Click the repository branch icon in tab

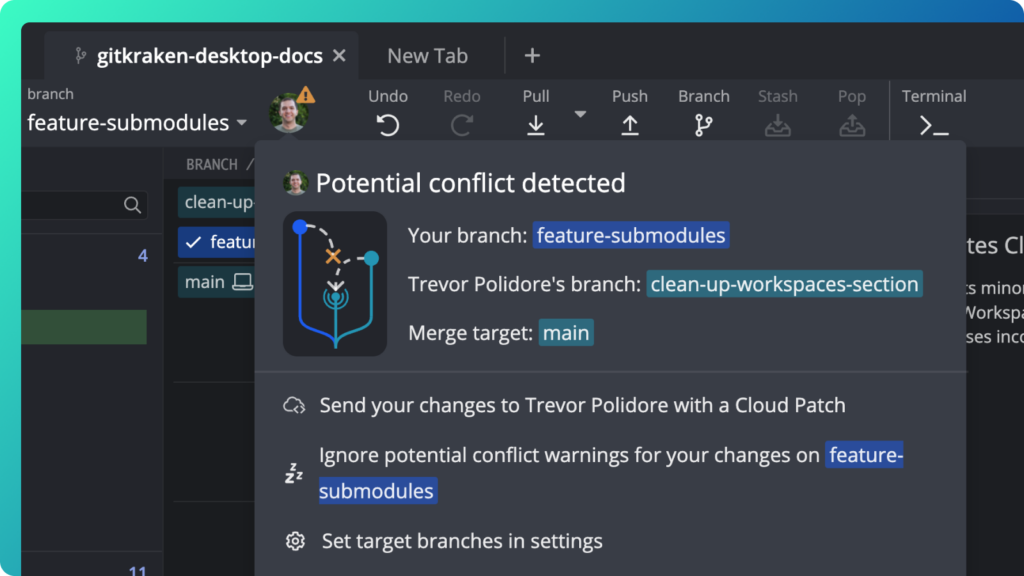click(80, 56)
